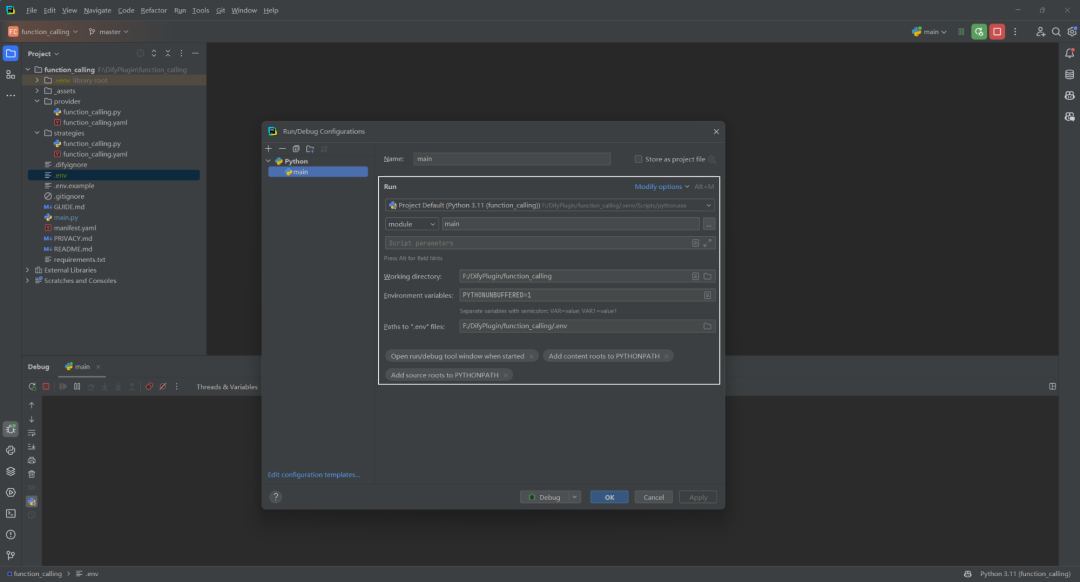Open the main run configuration selector in the top toolbar
Screen dimensions: 1080x582
(x=929, y=32)
